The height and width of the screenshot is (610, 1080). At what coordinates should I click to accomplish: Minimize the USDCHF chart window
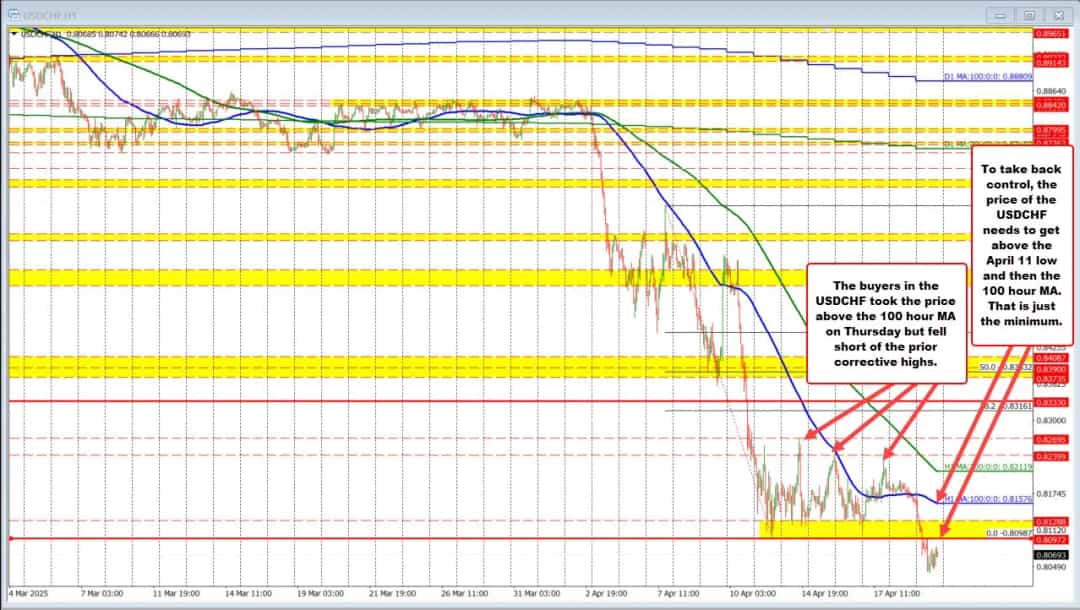[x=999, y=16]
